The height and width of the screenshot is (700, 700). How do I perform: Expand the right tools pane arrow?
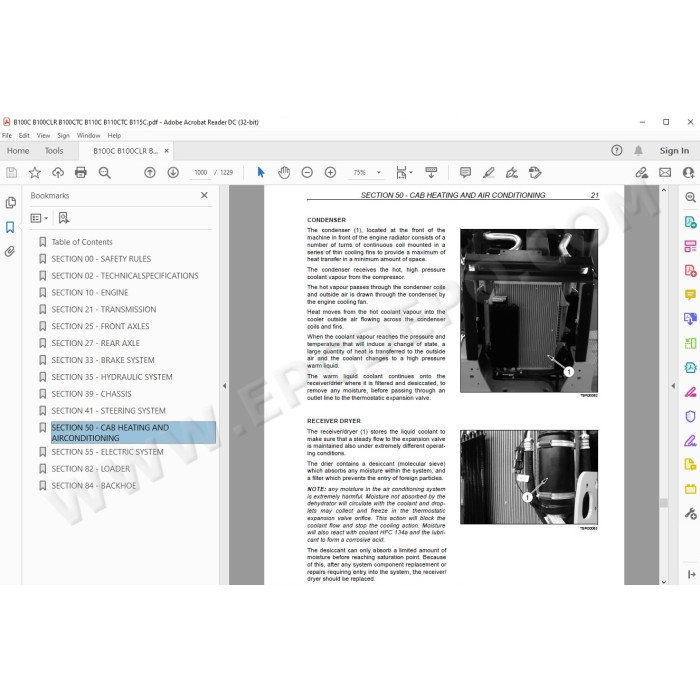click(x=673, y=386)
